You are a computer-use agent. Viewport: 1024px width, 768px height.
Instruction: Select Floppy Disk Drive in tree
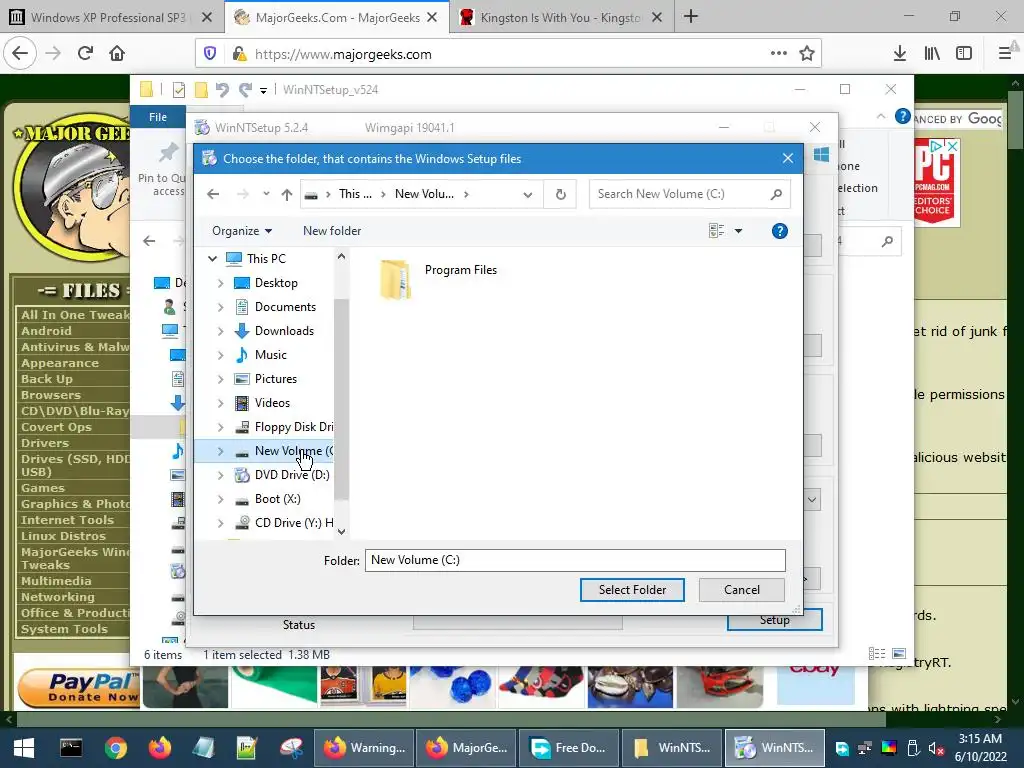tap(294, 427)
